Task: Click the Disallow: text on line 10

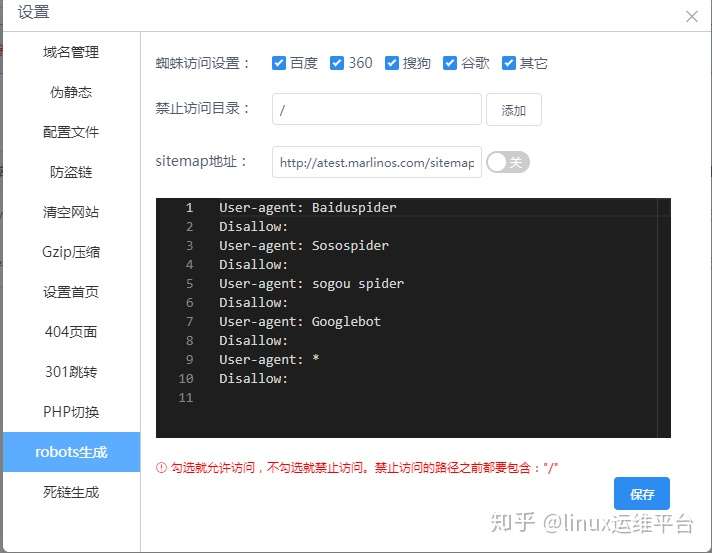Action: click(x=253, y=379)
